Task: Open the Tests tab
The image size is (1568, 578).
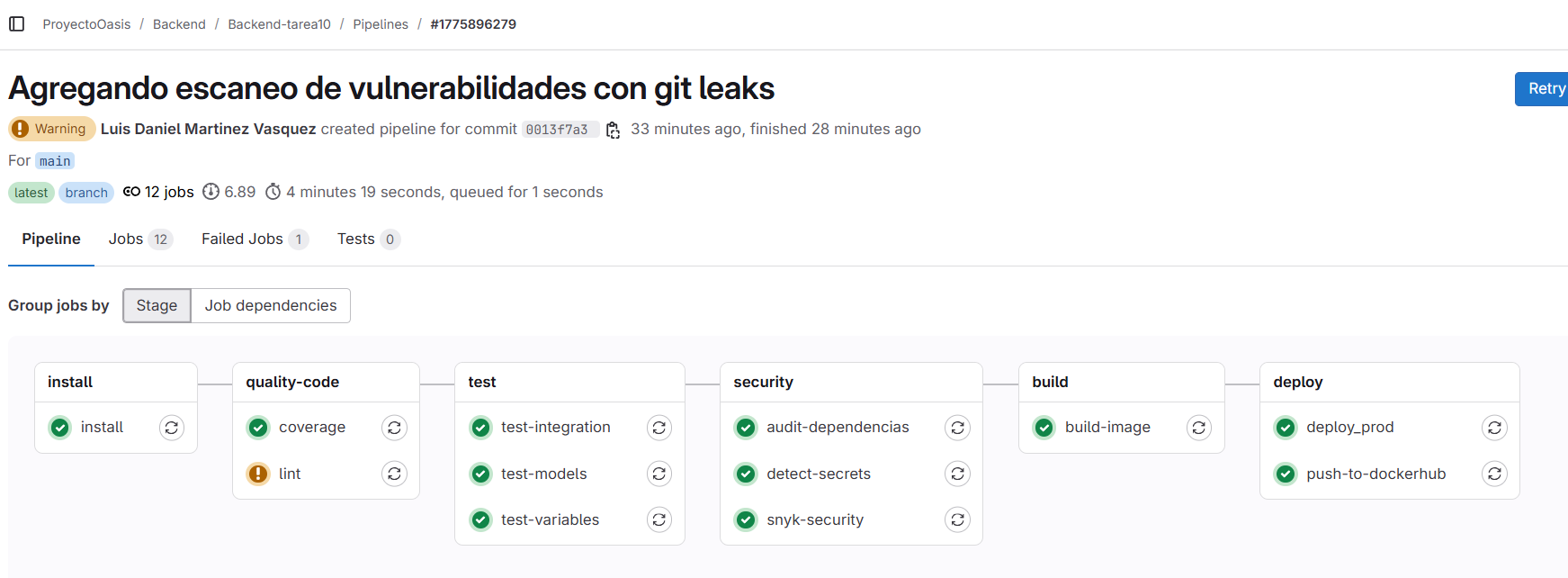Action: point(368,239)
